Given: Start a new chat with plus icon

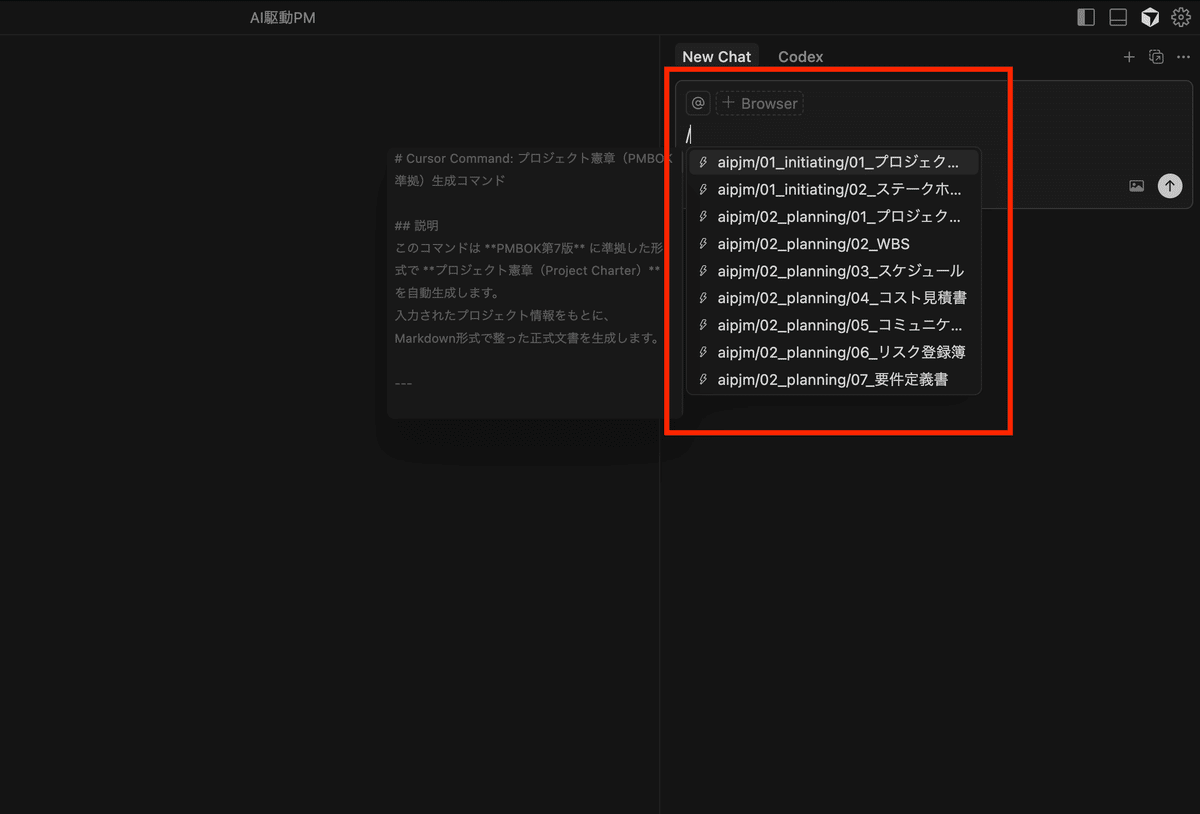Looking at the screenshot, I should coord(1129,57).
